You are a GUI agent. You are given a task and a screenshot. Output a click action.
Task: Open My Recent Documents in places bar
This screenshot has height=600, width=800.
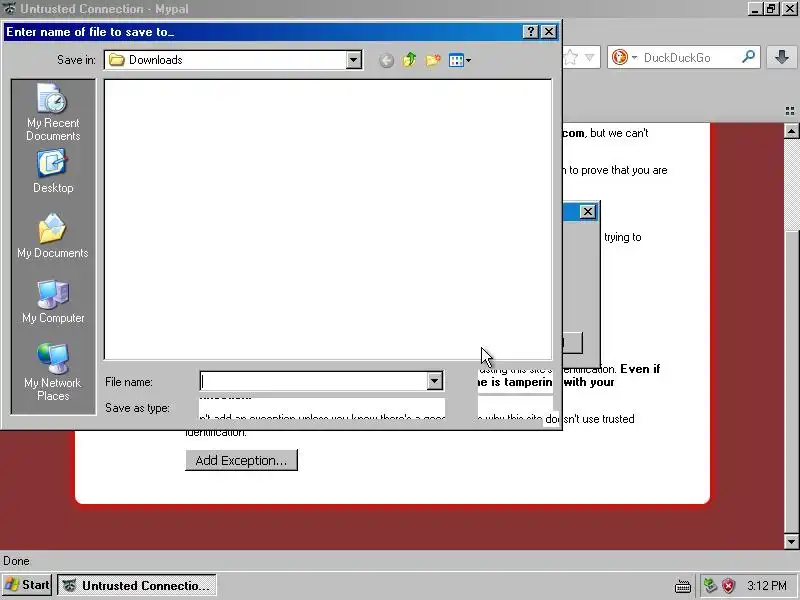[x=53, y=112]
